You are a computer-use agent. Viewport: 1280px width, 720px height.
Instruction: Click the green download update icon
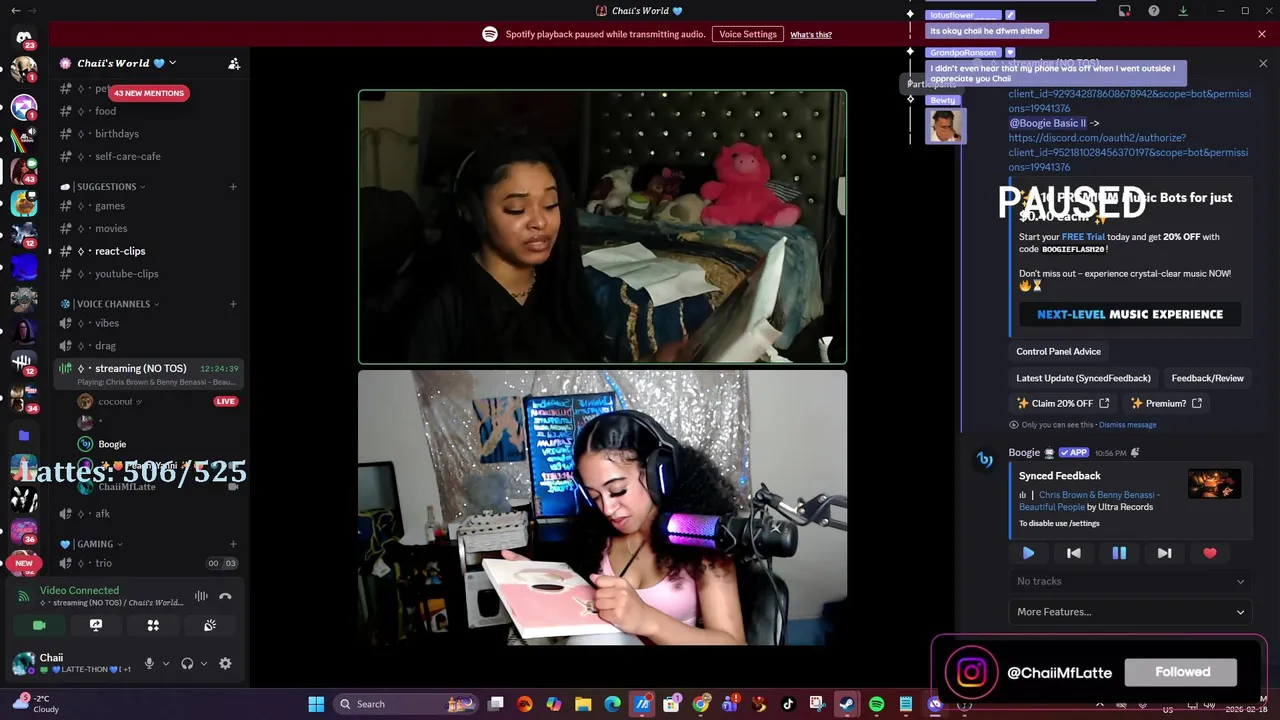tap(1183, 11)
